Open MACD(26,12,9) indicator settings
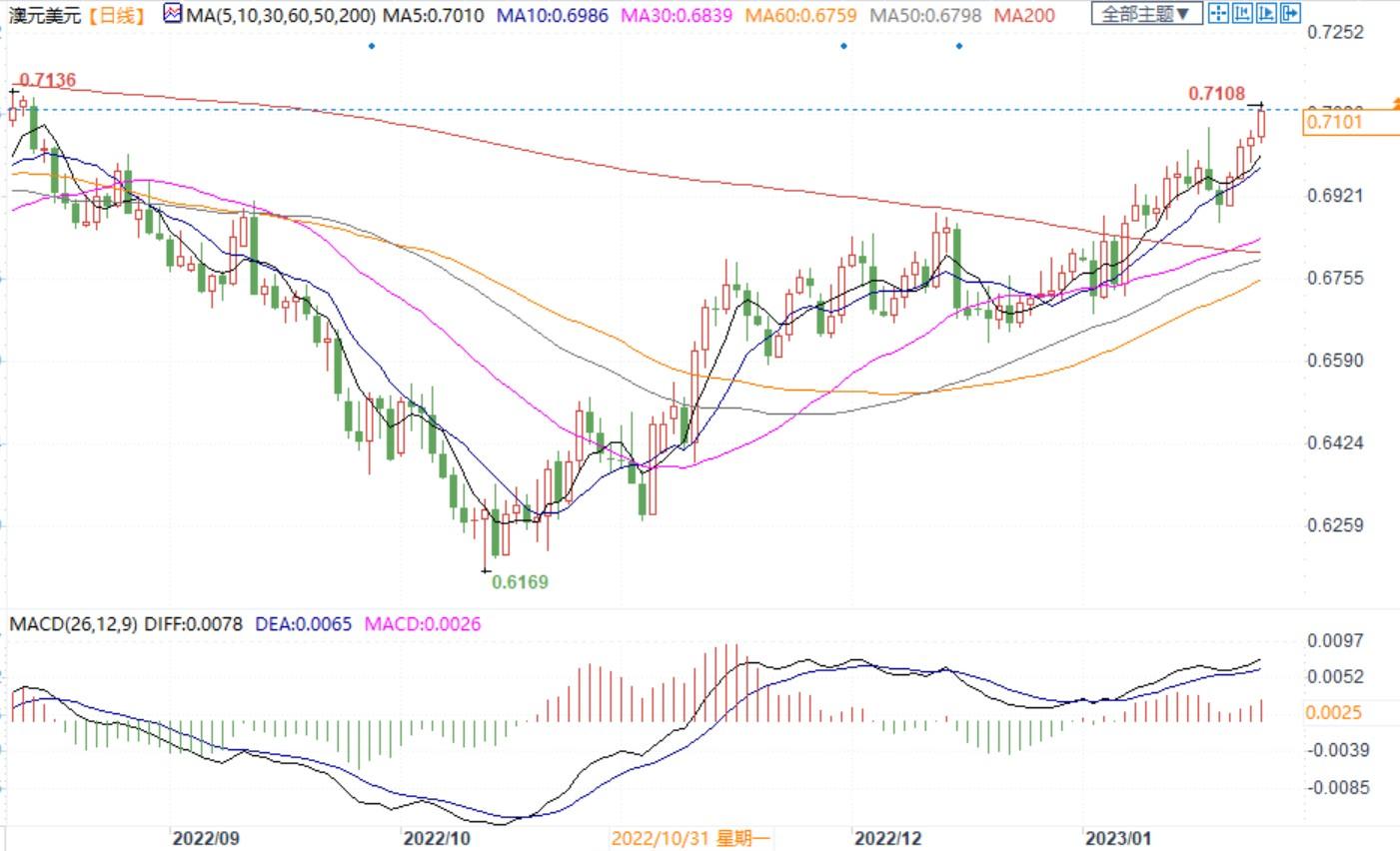The image size is (1400, 851). [x=74, y=624]
